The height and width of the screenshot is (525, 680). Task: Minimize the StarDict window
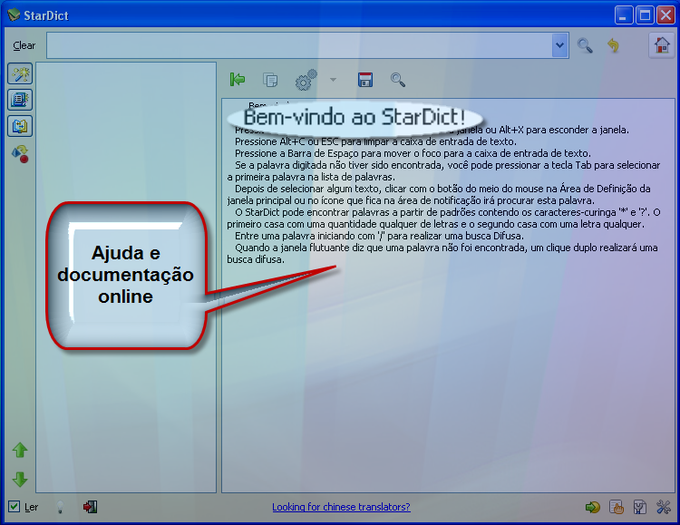coord(623,16)
